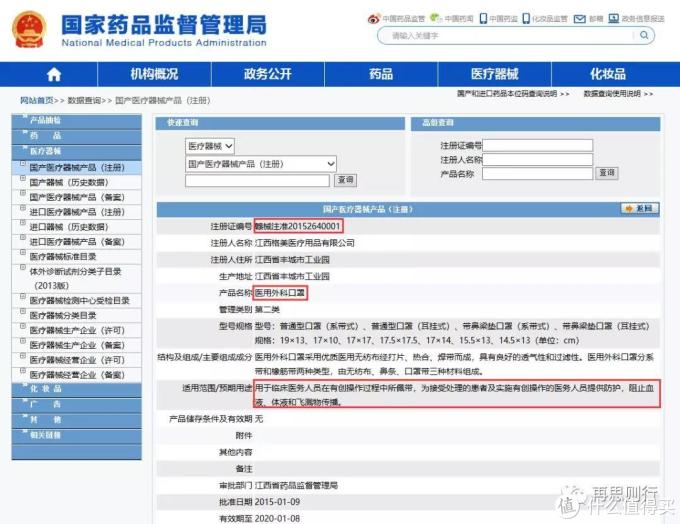Open the 医疗器械 category dropdown in quick search
The image size is (680, 524).
[x=210, y=146]
